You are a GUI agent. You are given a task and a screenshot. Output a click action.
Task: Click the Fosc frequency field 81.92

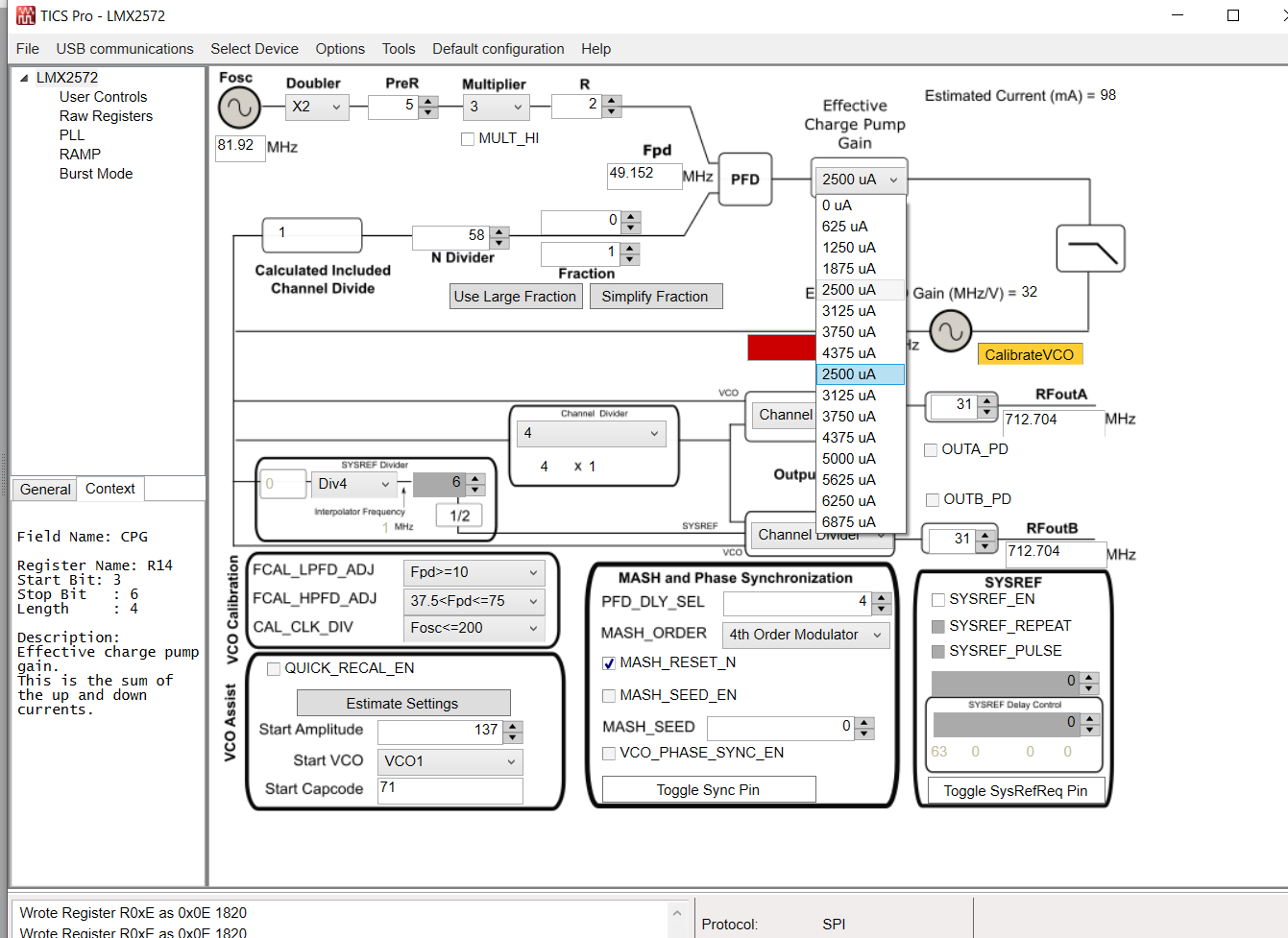coord(240,148)
